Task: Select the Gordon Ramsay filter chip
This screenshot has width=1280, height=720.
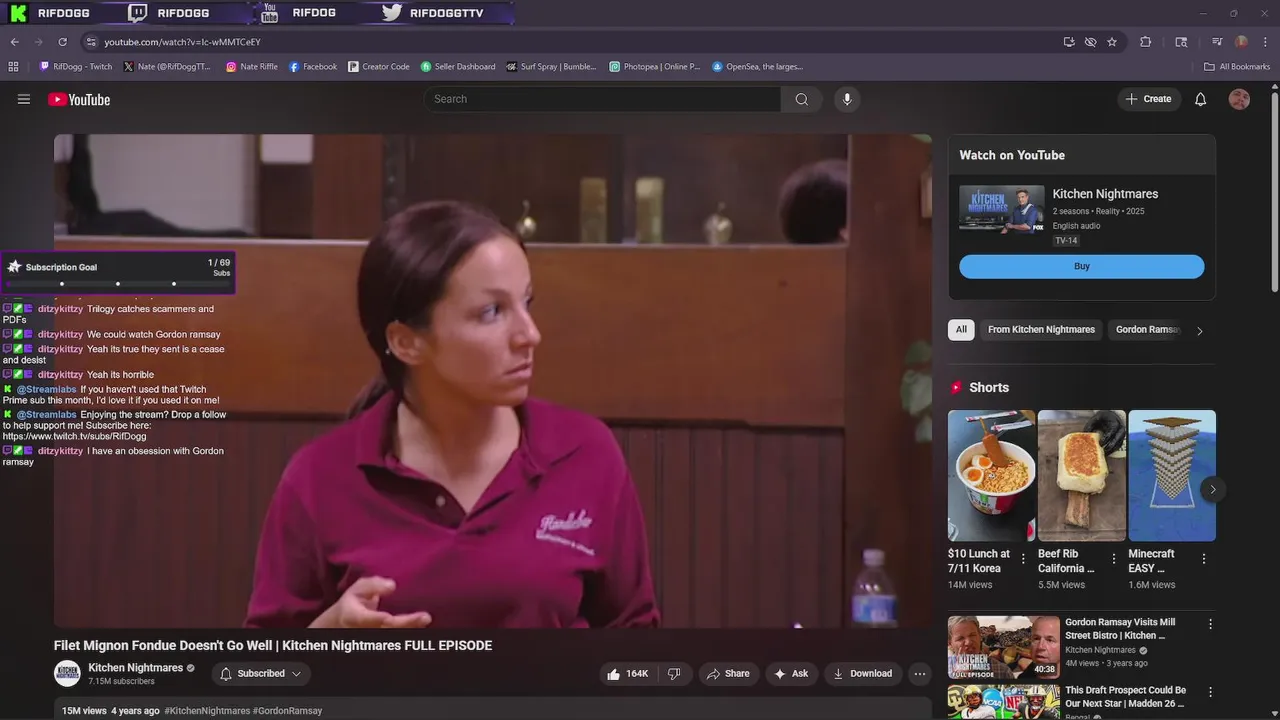Action: click(1148, 329)
